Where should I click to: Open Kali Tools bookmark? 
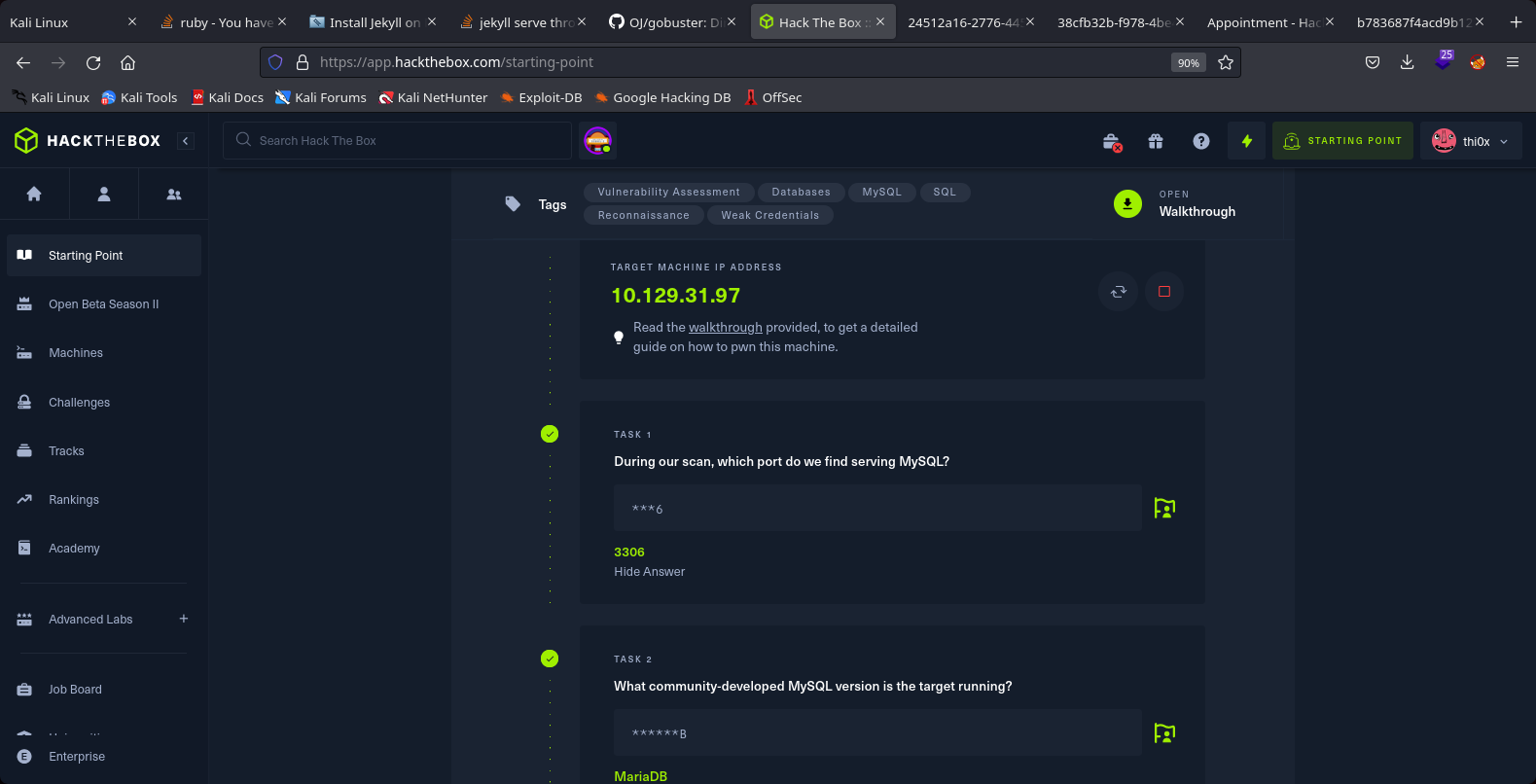(139, 97)
